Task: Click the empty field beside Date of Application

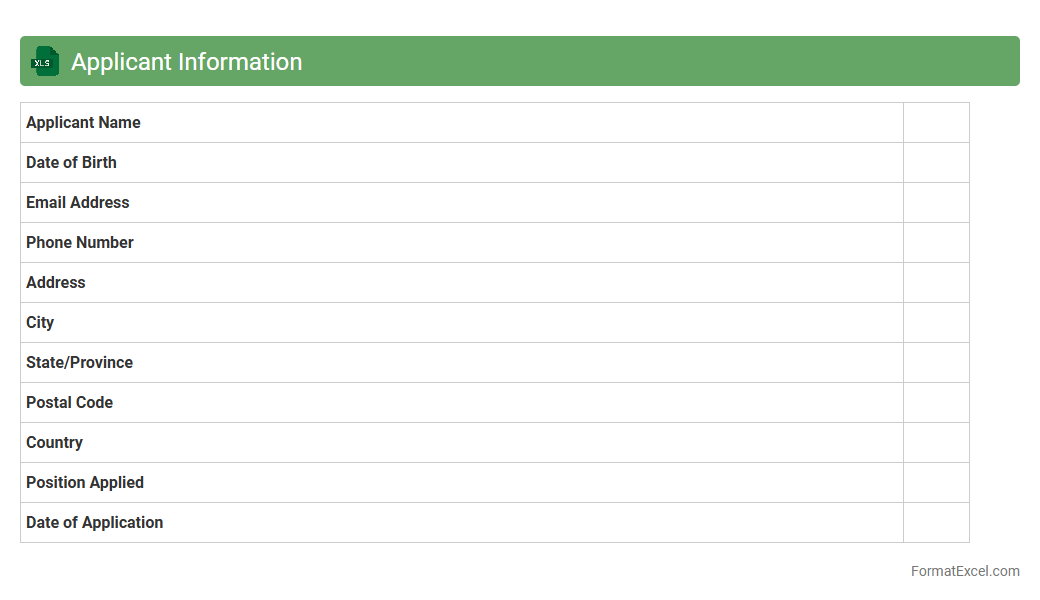Action: click(x=936, y=523)
